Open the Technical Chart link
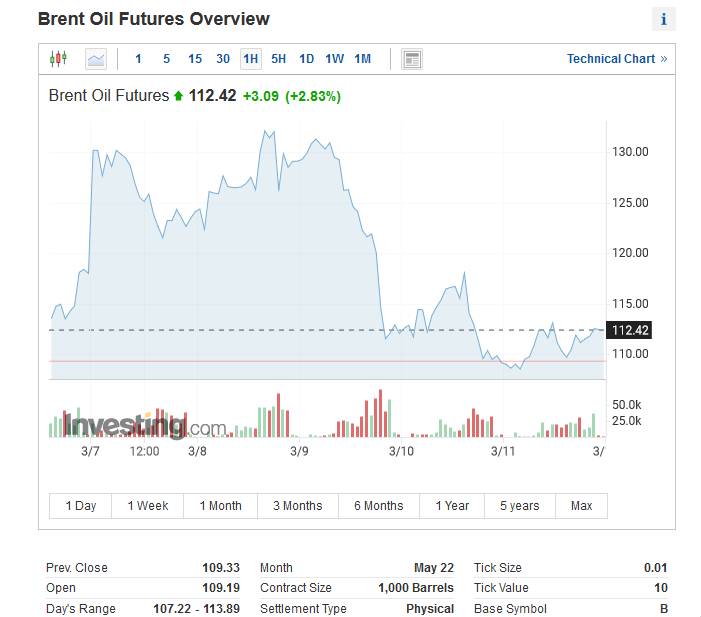The image size is (701, 617). (617, 59)
